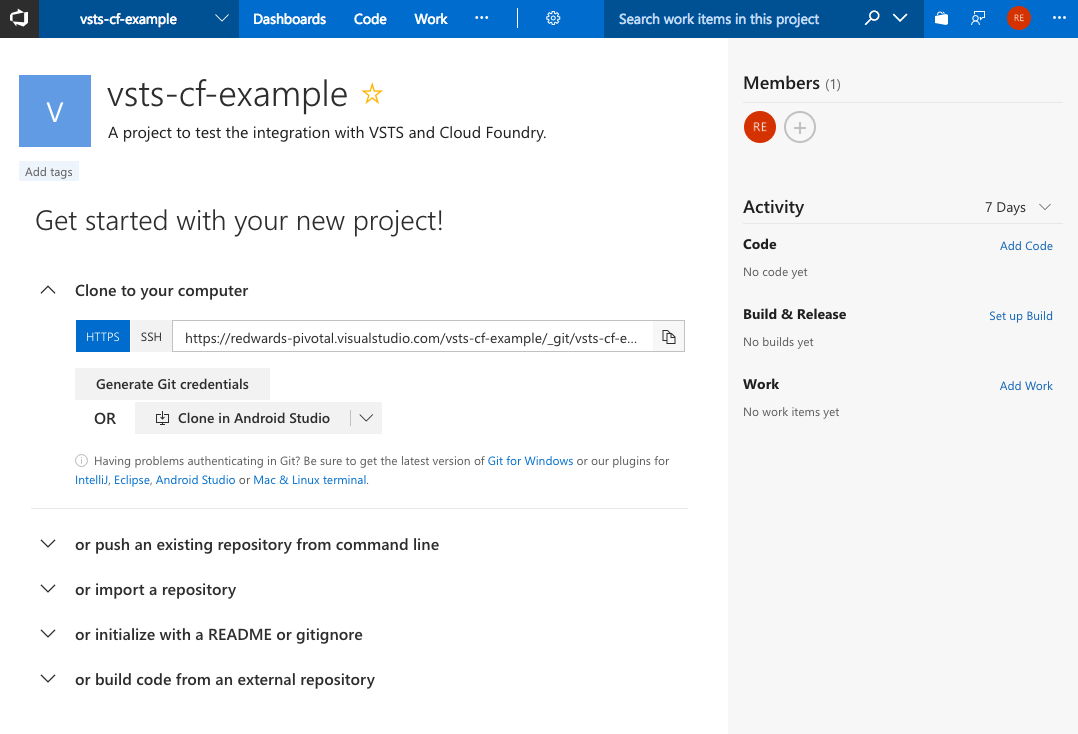Click the VSTS logo icon in top-left
Viewport: 1078px width, 734px height.
19,18
